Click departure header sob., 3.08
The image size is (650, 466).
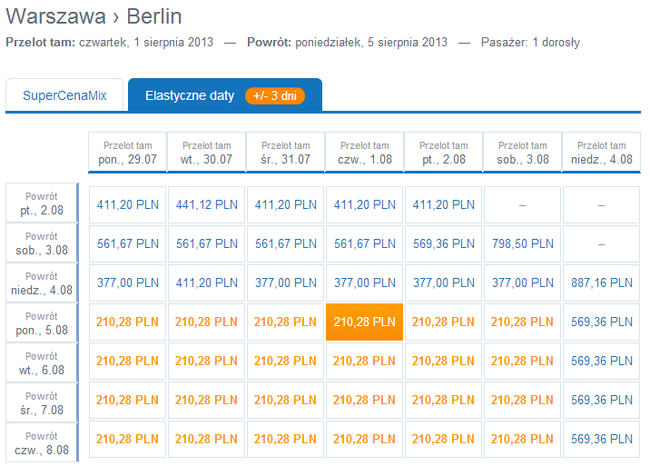click(522, 152)
